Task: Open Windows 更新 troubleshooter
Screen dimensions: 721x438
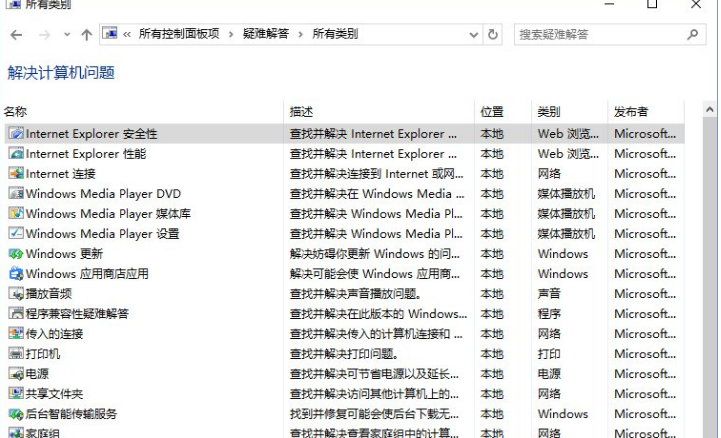Action: (64, 254)
